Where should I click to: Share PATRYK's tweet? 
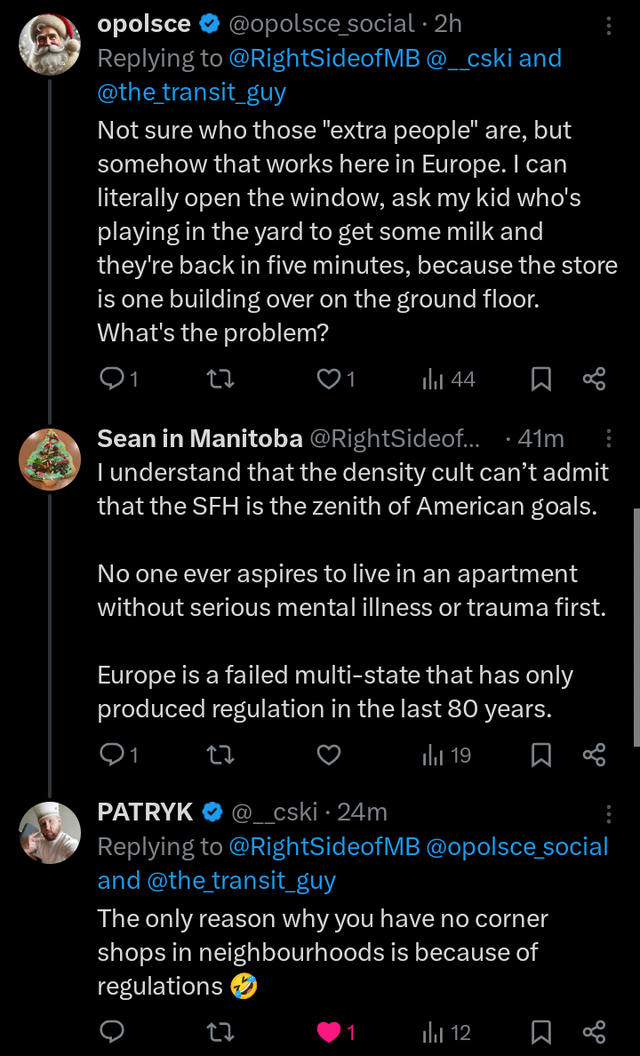coord(594,1032)
